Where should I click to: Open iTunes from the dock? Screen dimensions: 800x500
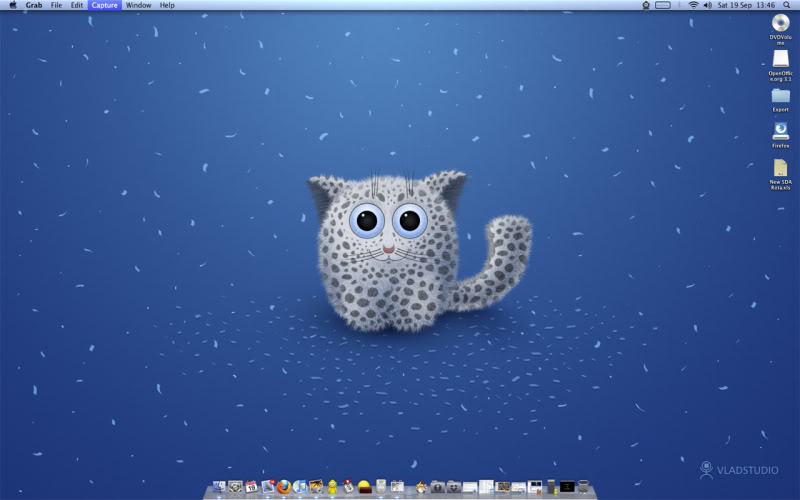tap(300, 487)
